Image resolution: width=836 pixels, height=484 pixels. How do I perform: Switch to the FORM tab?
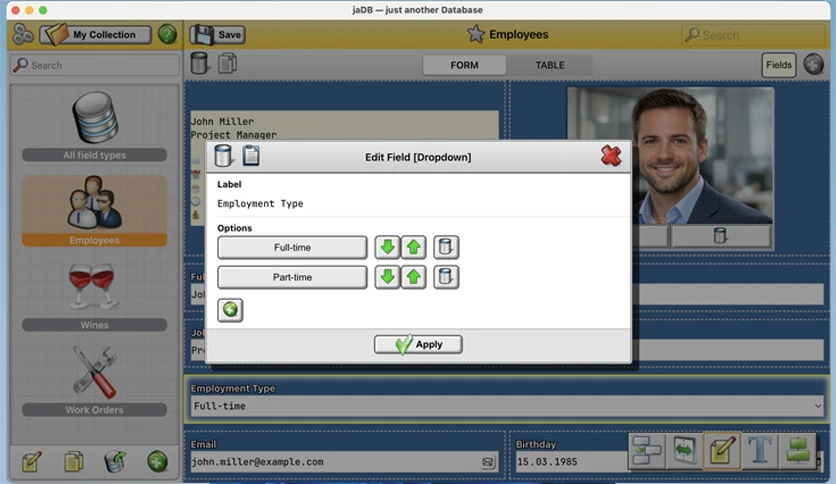coord(464,65)
